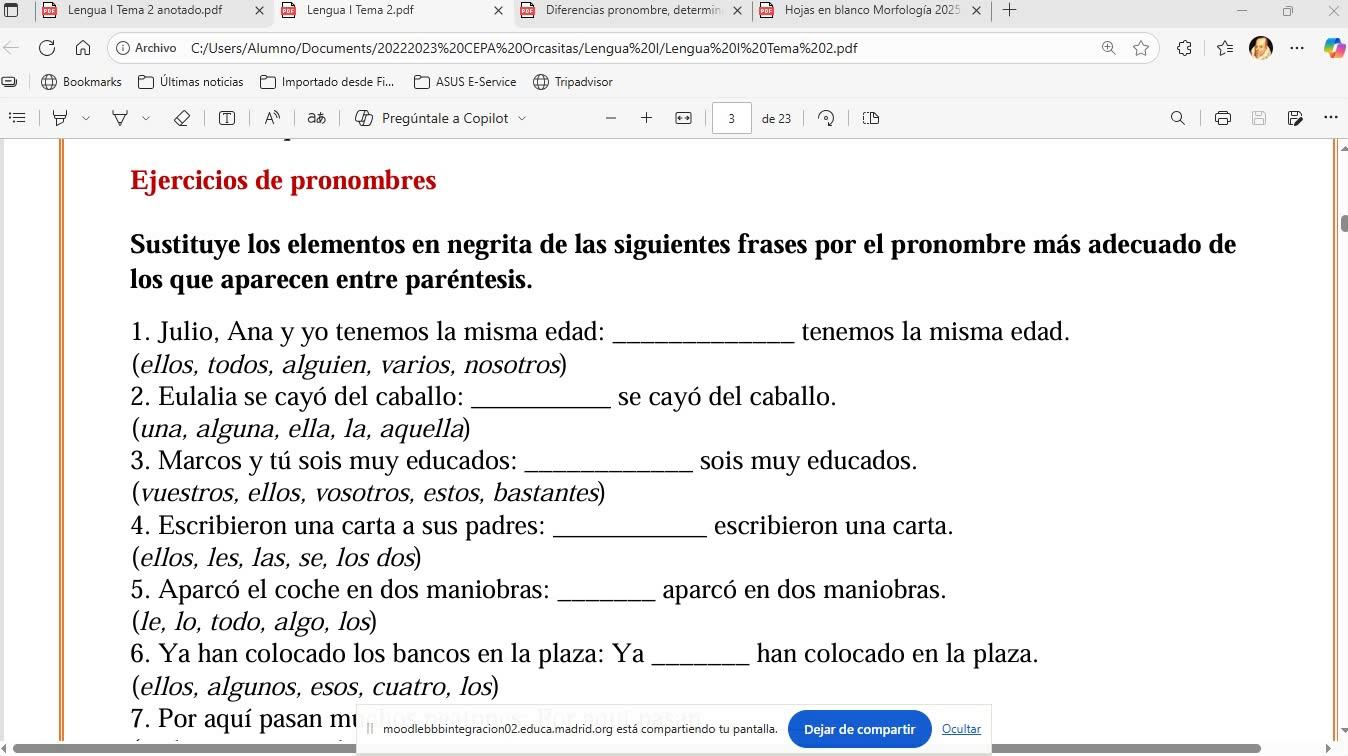Click sentence '4. Escribieron una carta a sus padres'

pos(337,525)
